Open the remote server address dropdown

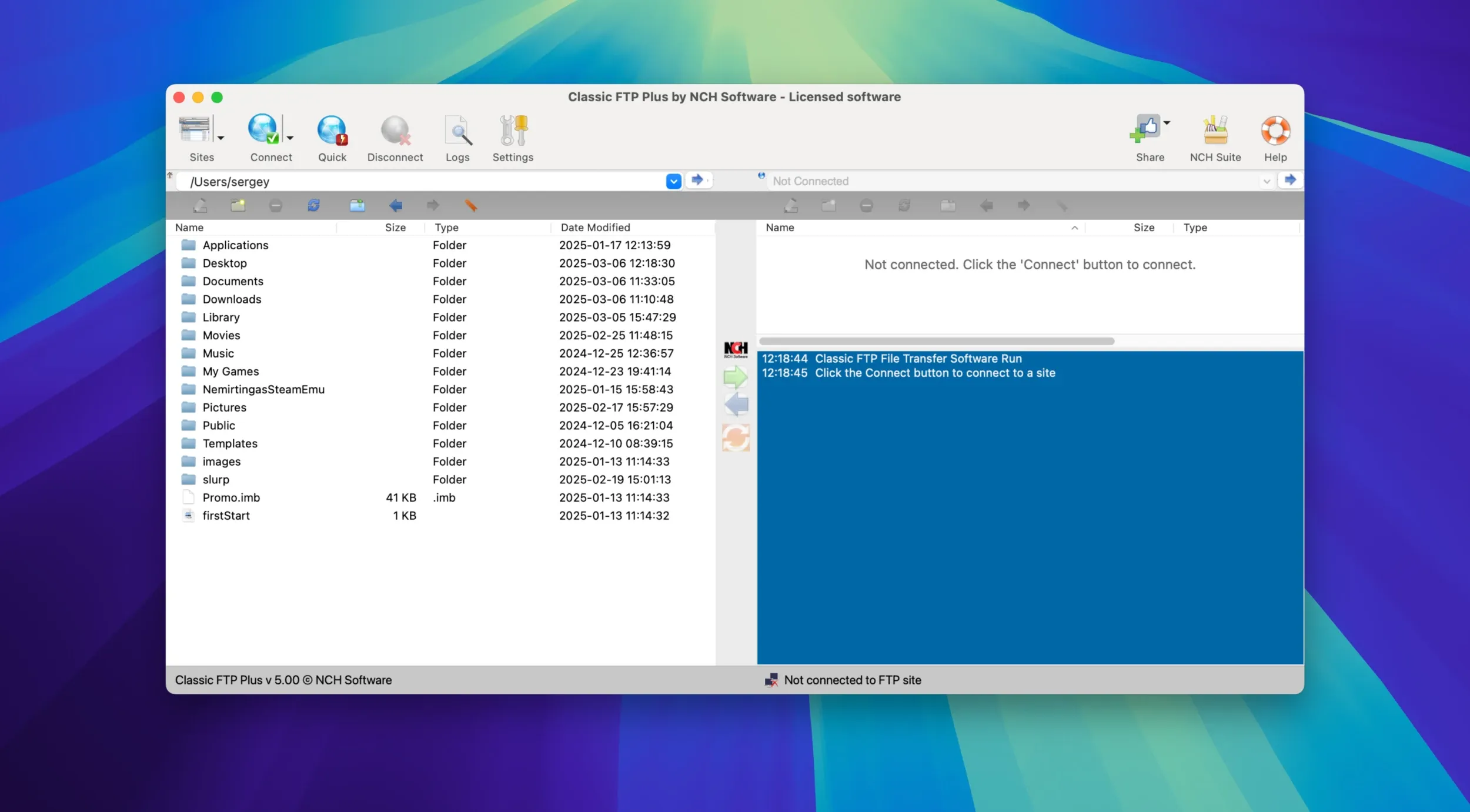click(1266, 181)
